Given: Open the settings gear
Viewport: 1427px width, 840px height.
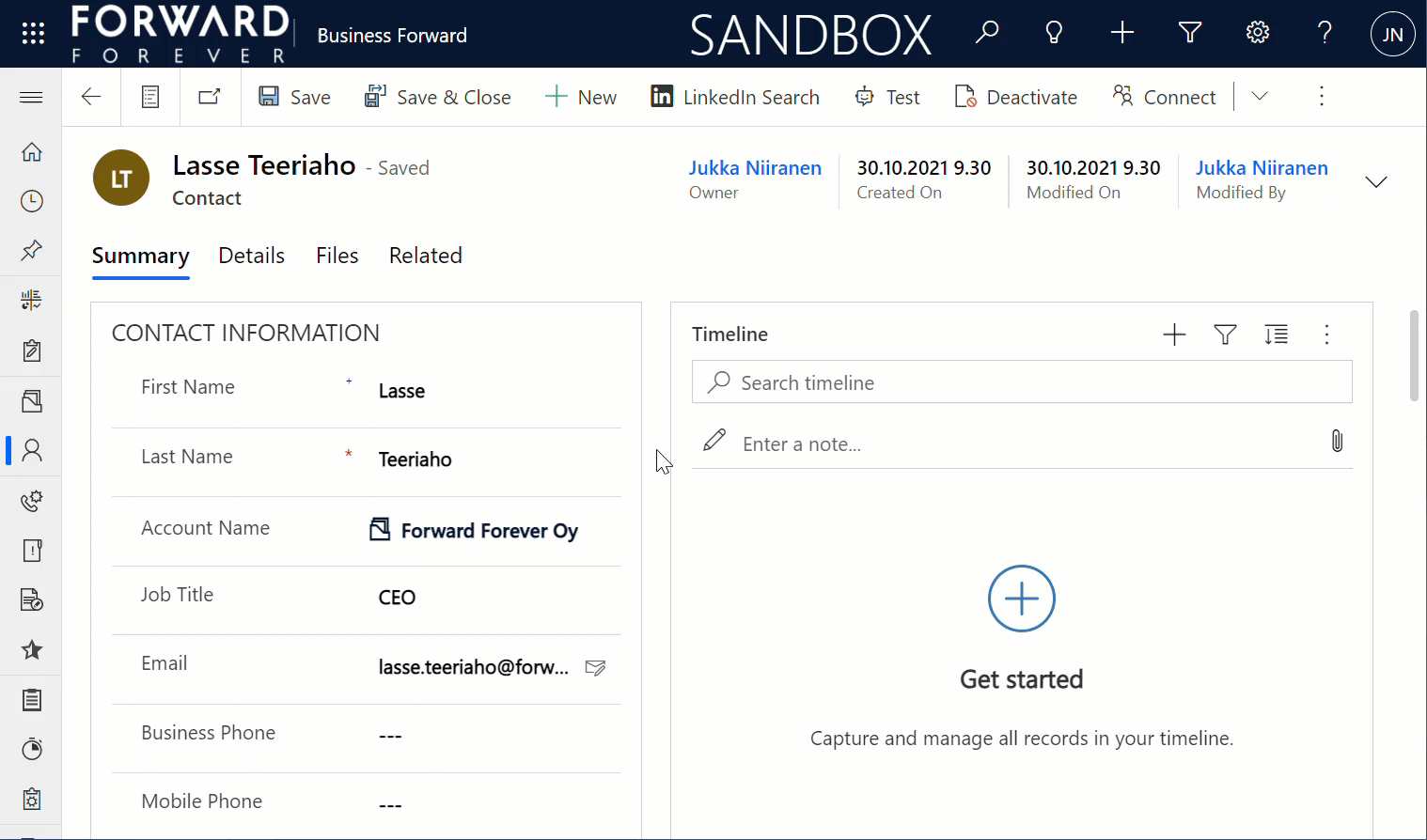Looking at the screenshot, I should [1258, 33].
